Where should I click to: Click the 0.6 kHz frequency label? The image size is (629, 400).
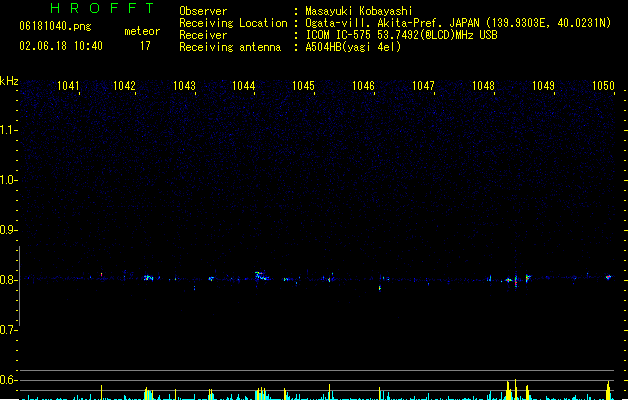click(8, 380)
